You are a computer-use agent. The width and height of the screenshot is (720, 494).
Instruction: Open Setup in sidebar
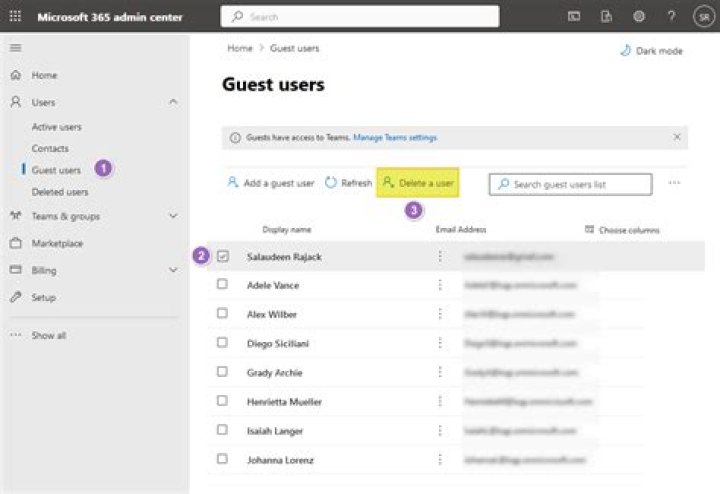tap(44, 298)
